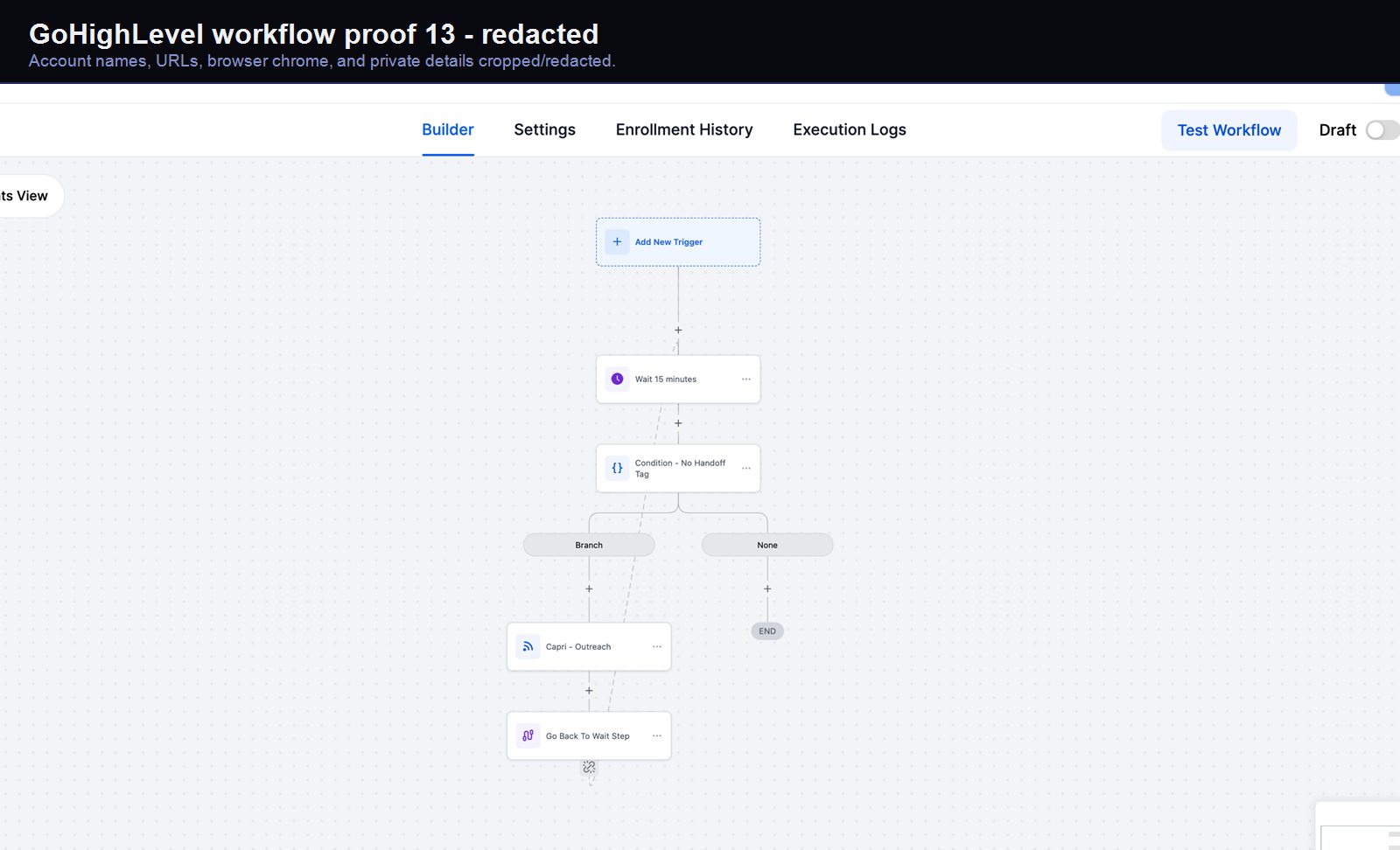The height and width of the screenshot is (850, 1400).
Task: Click the Test Workflow button
Action: (x=1228, y=130)
